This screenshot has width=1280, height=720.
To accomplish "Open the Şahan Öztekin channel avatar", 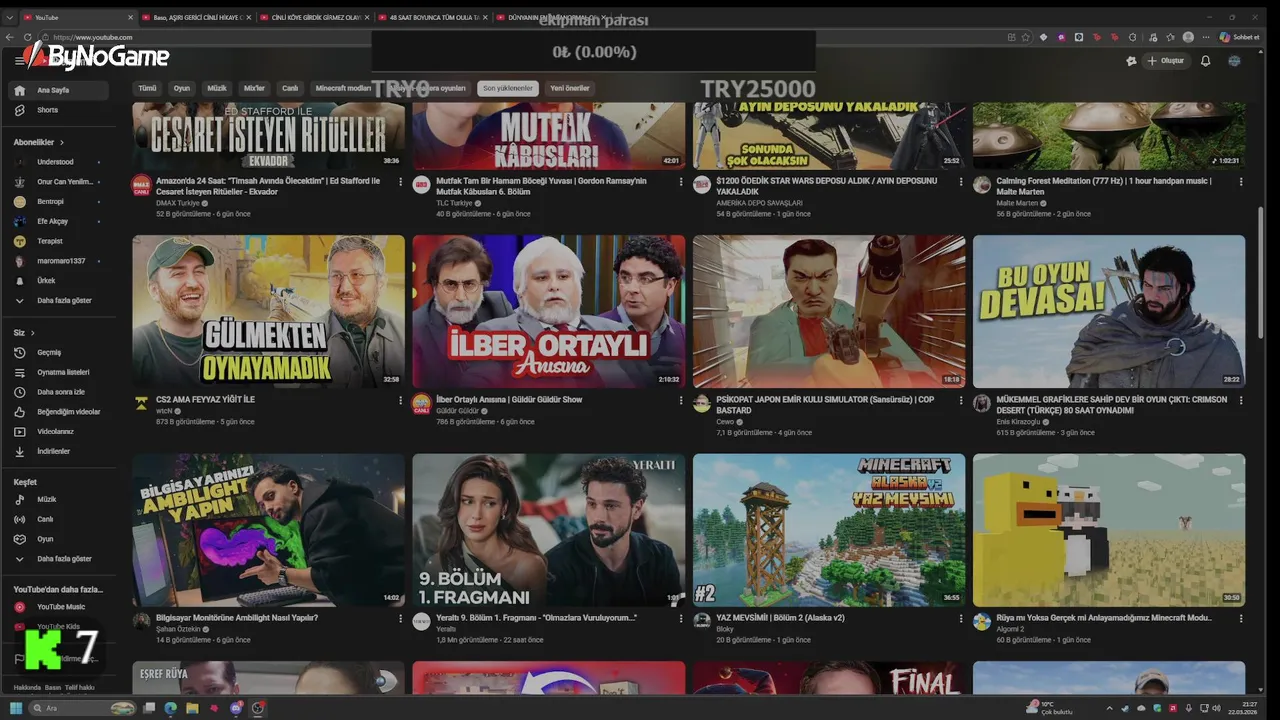I will tap(141, 621).
